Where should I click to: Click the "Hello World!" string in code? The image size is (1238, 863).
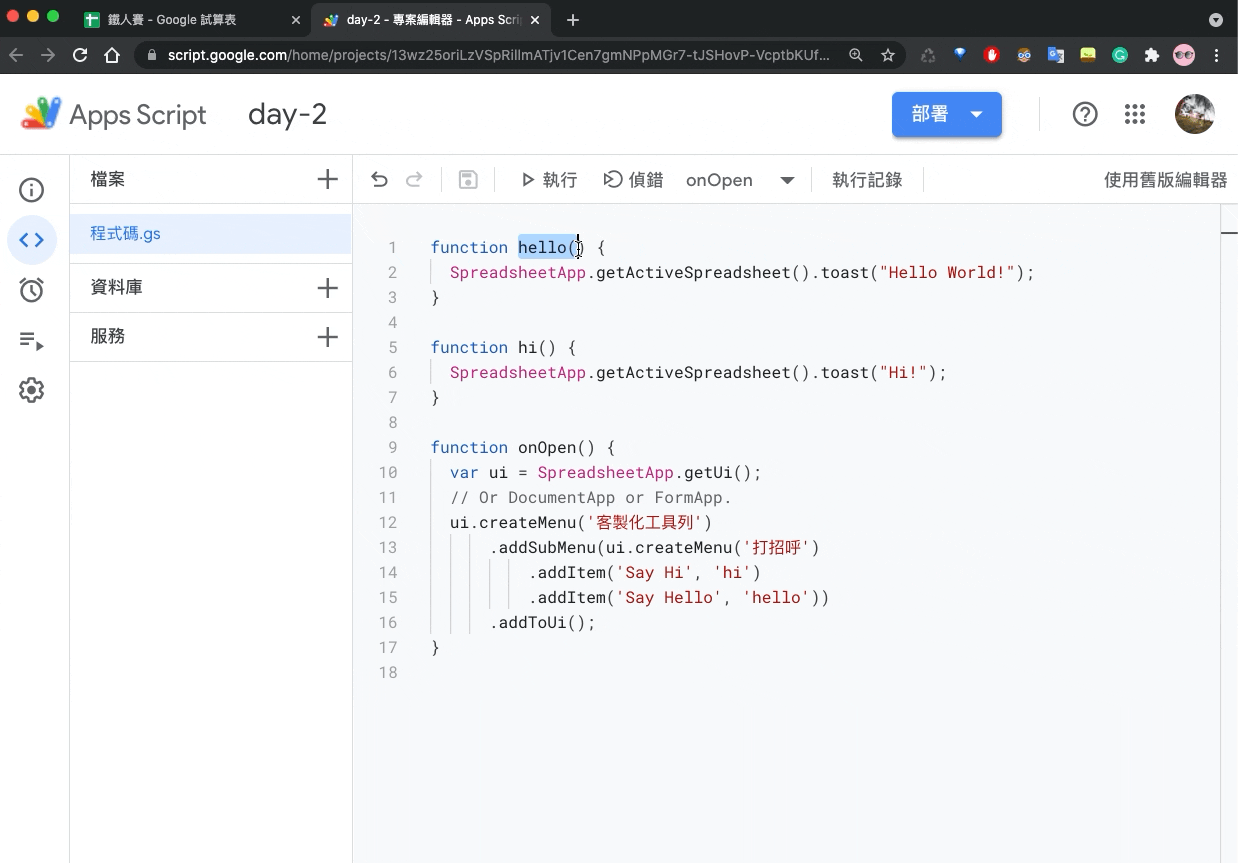[x=947, y=272]
